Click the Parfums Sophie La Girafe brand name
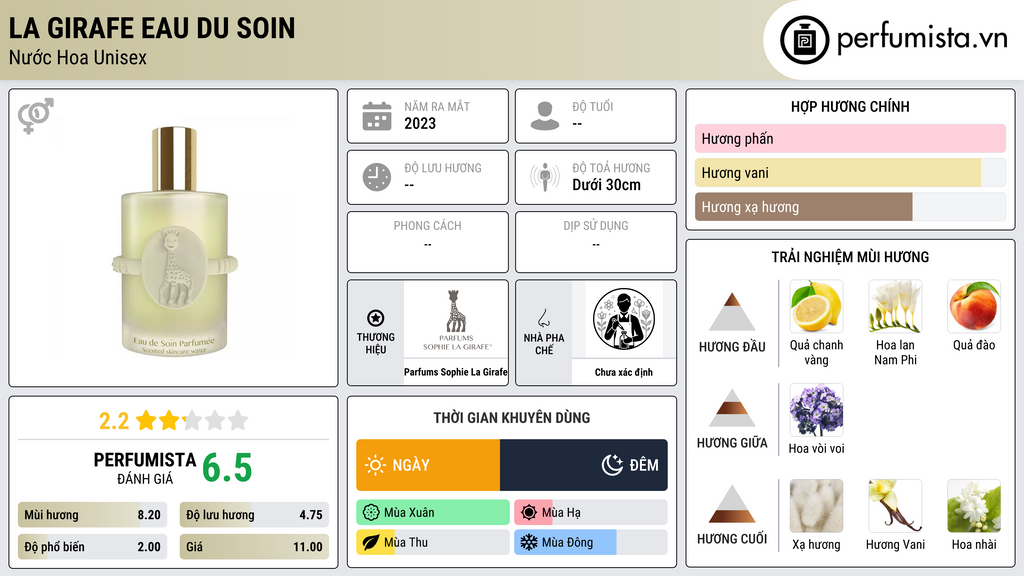 (x=456, y=372)
